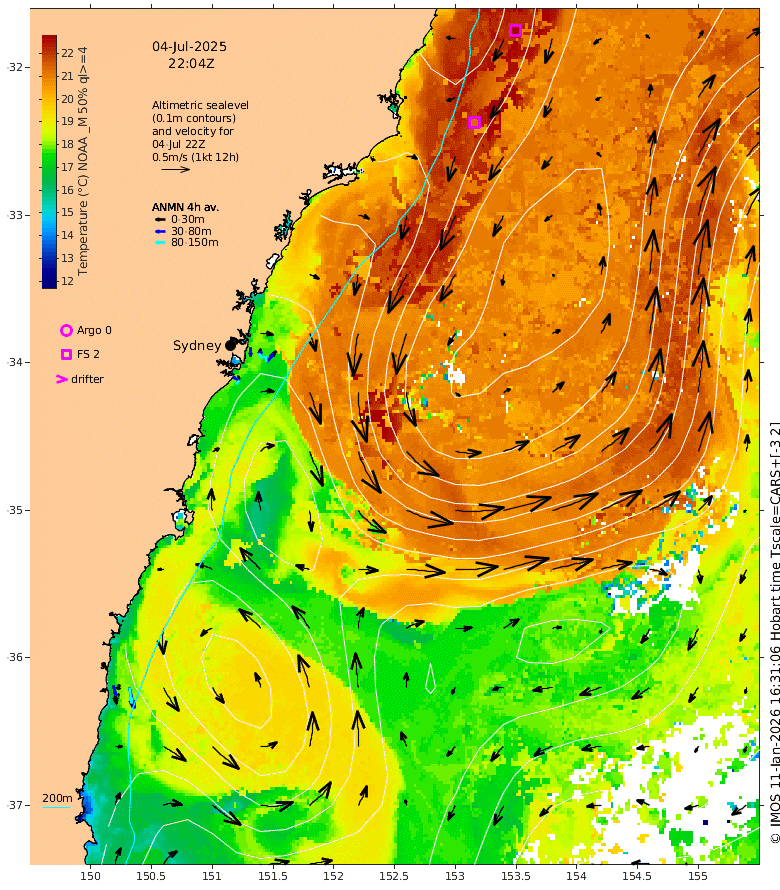
Task: Click the "Argo 0" legend text
Action: (x=94, y=330)
